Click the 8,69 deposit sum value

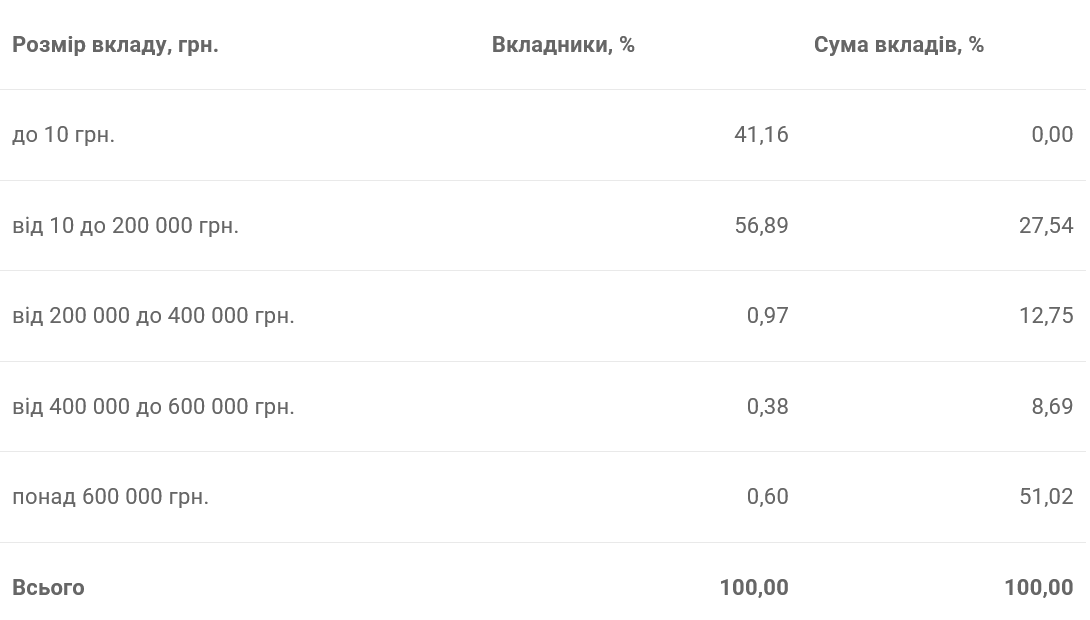[1052, 407]
